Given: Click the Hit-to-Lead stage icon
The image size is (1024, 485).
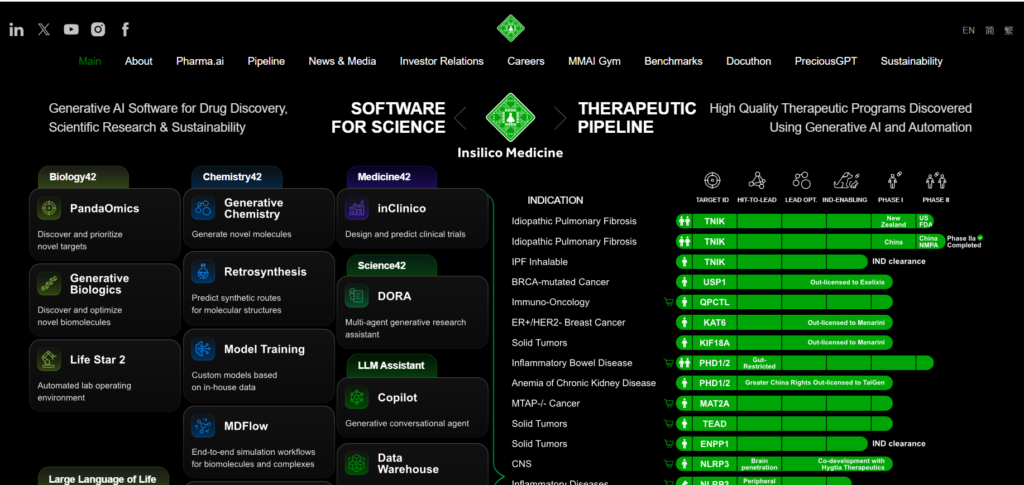Looking at the screenshot, I should pyautogui.click(x=757, y=180).
